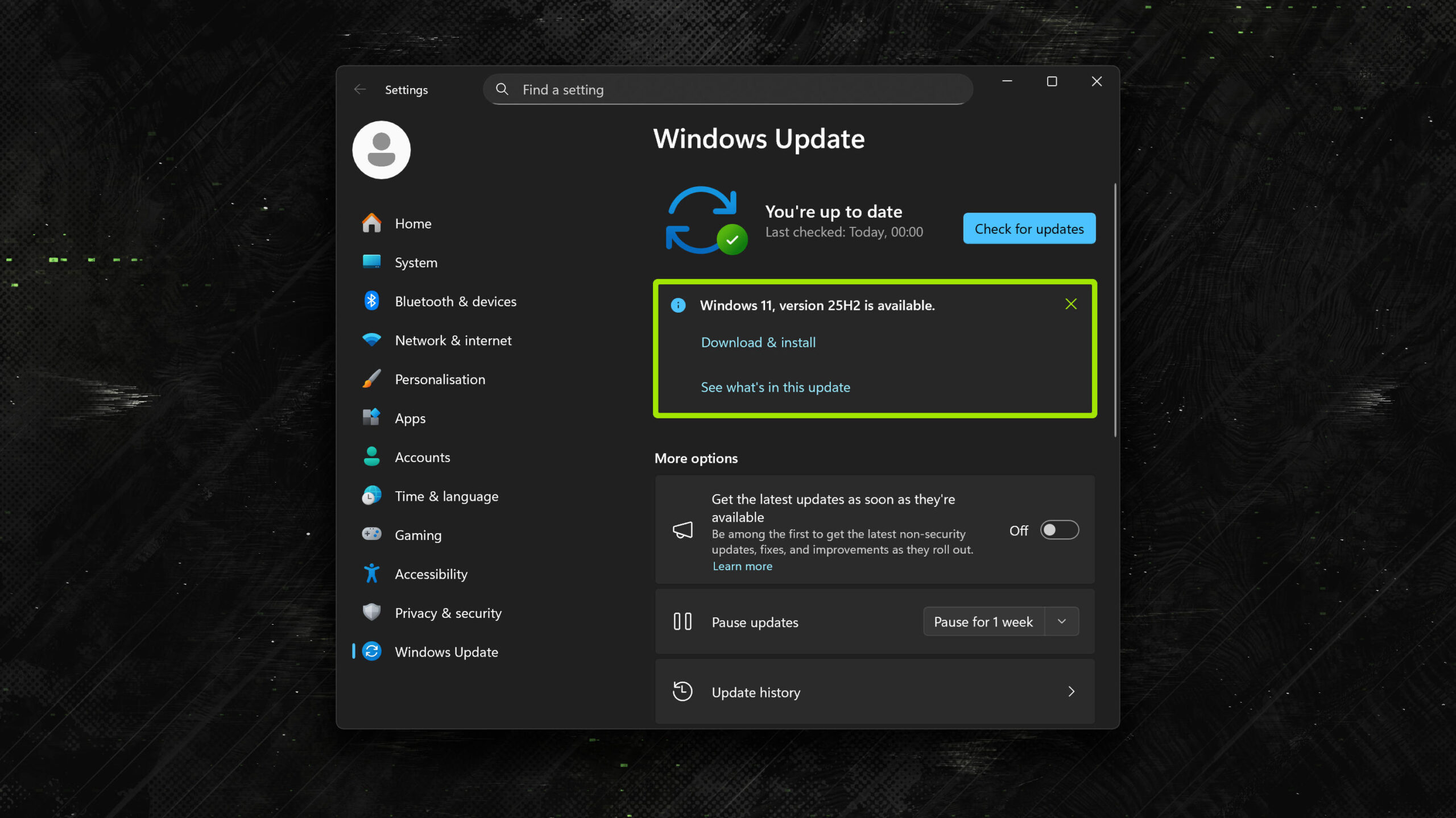
Task: Click the 'Windows Update' page title
Action: point(759,139)
